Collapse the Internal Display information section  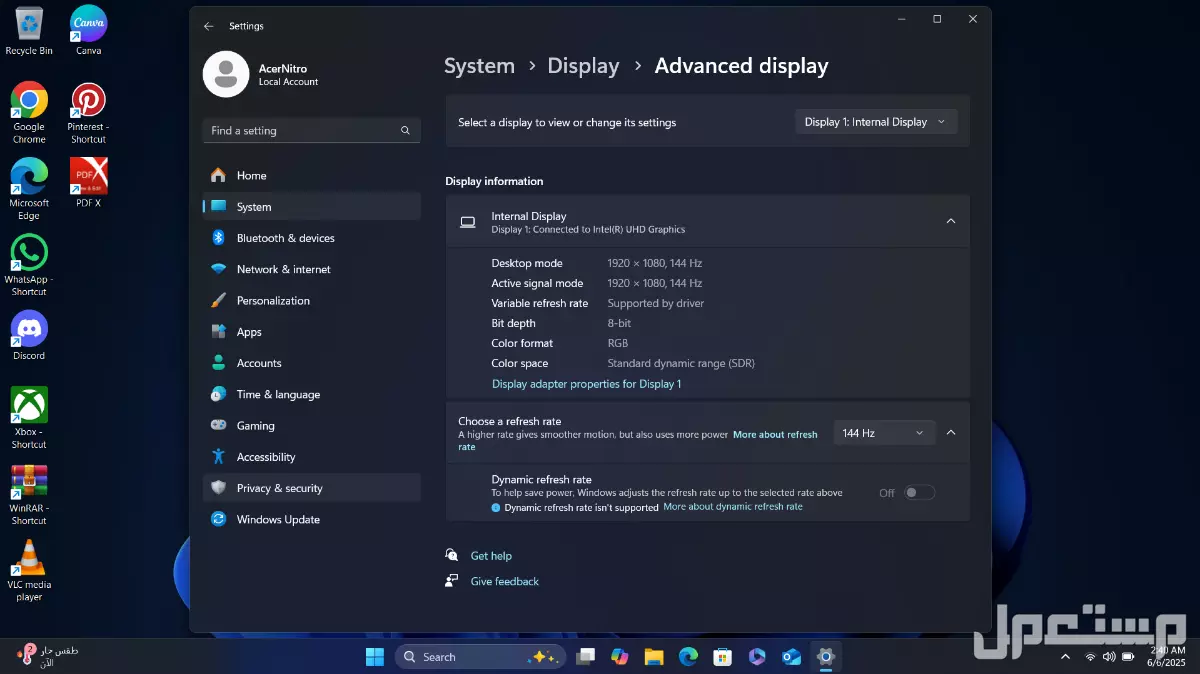(951, 221)
